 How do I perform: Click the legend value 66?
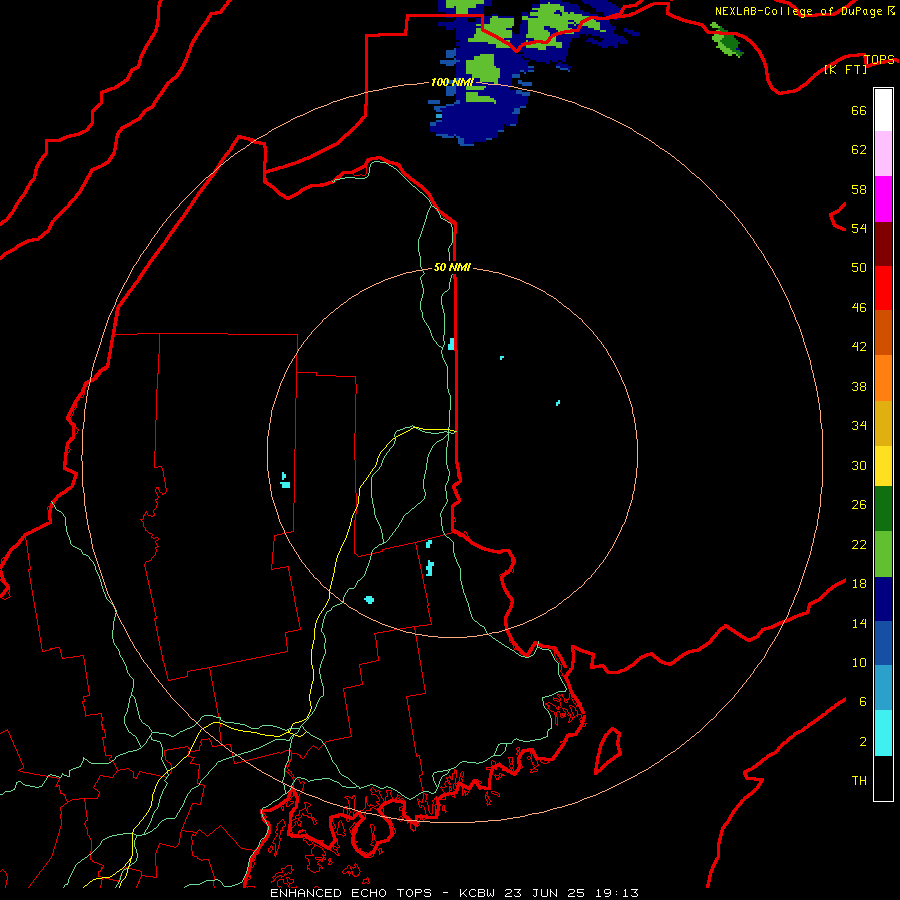(859, 110)
